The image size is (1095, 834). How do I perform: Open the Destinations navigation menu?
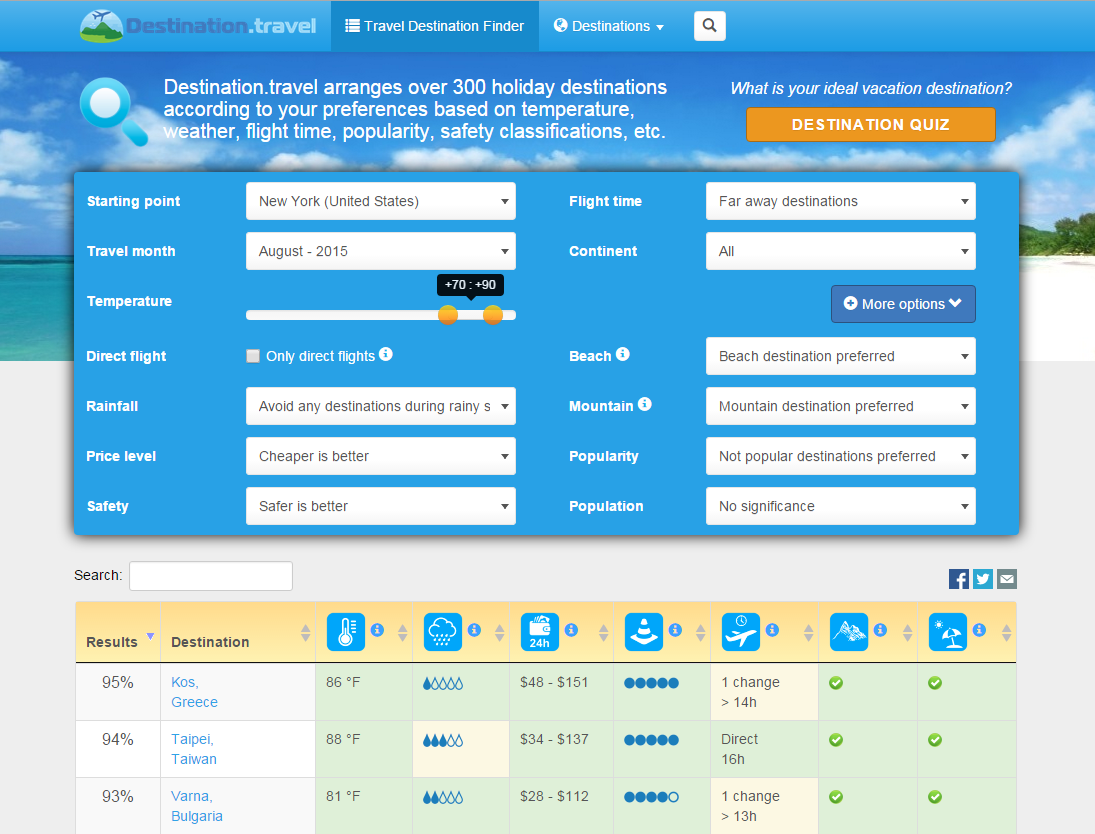tap(609, 26)
